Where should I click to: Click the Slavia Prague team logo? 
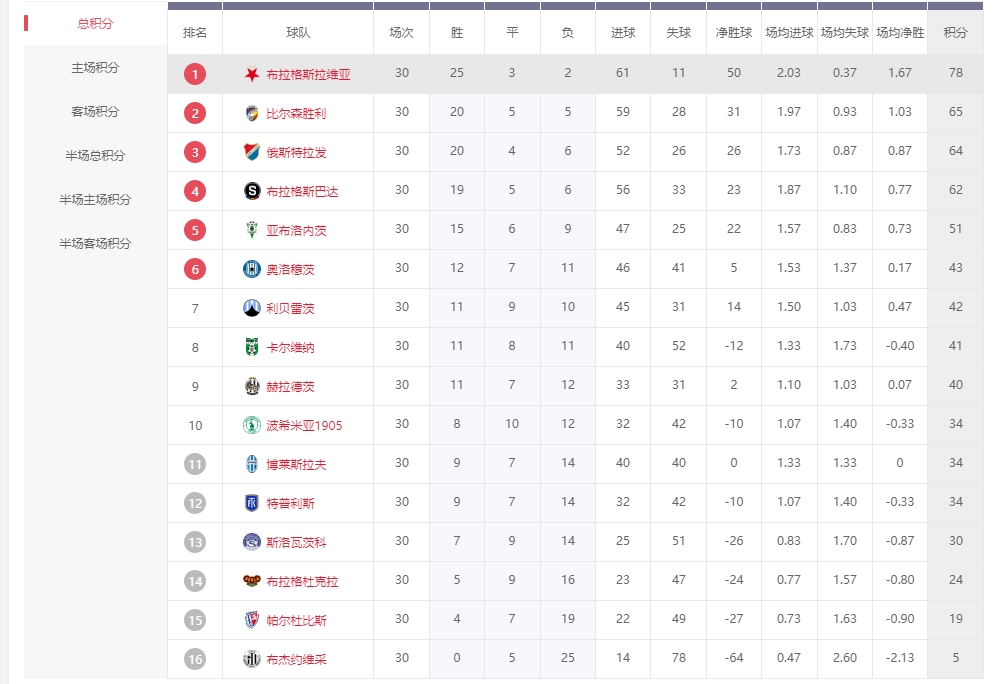coord(252,74)
